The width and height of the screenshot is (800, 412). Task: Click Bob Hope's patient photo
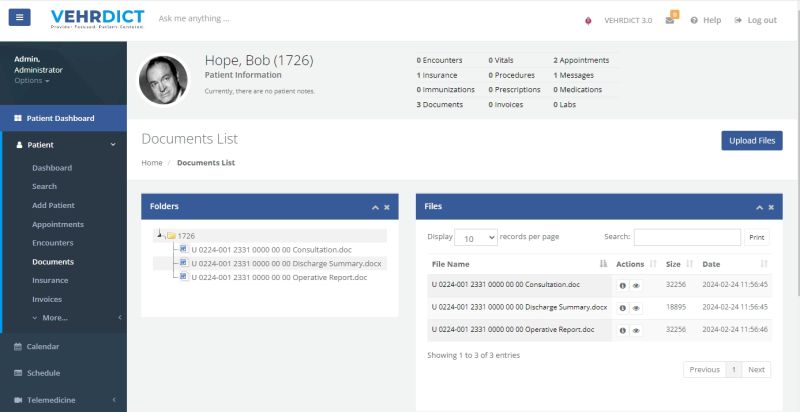163,79
